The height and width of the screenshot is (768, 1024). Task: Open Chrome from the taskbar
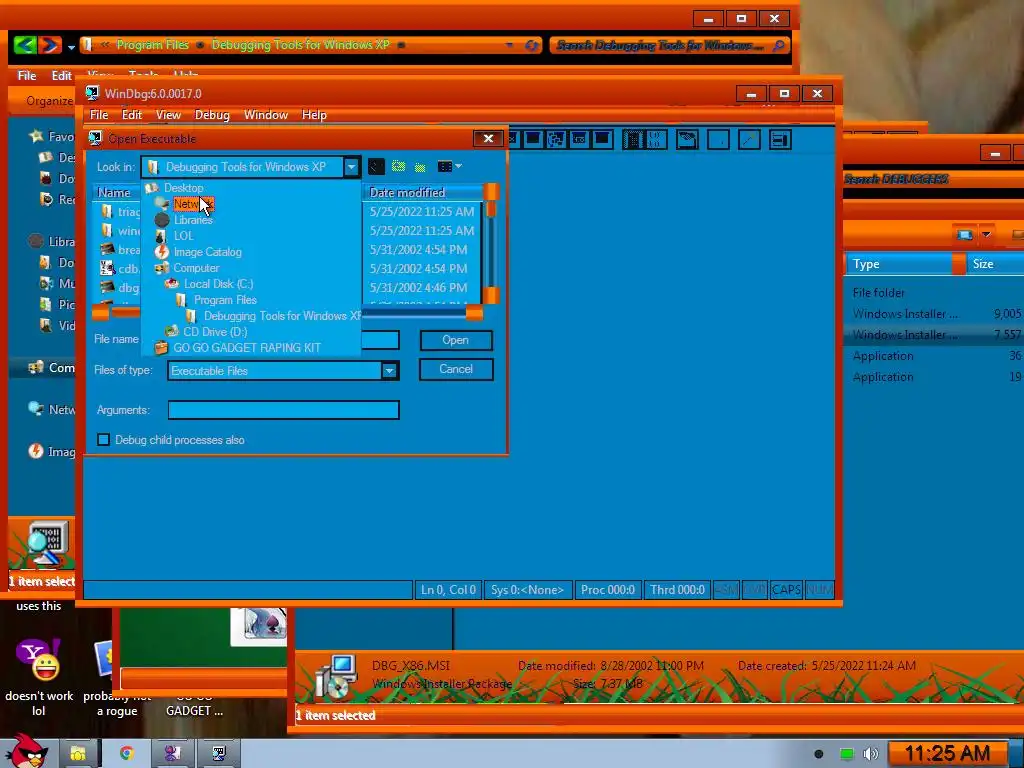click(126, 753)
